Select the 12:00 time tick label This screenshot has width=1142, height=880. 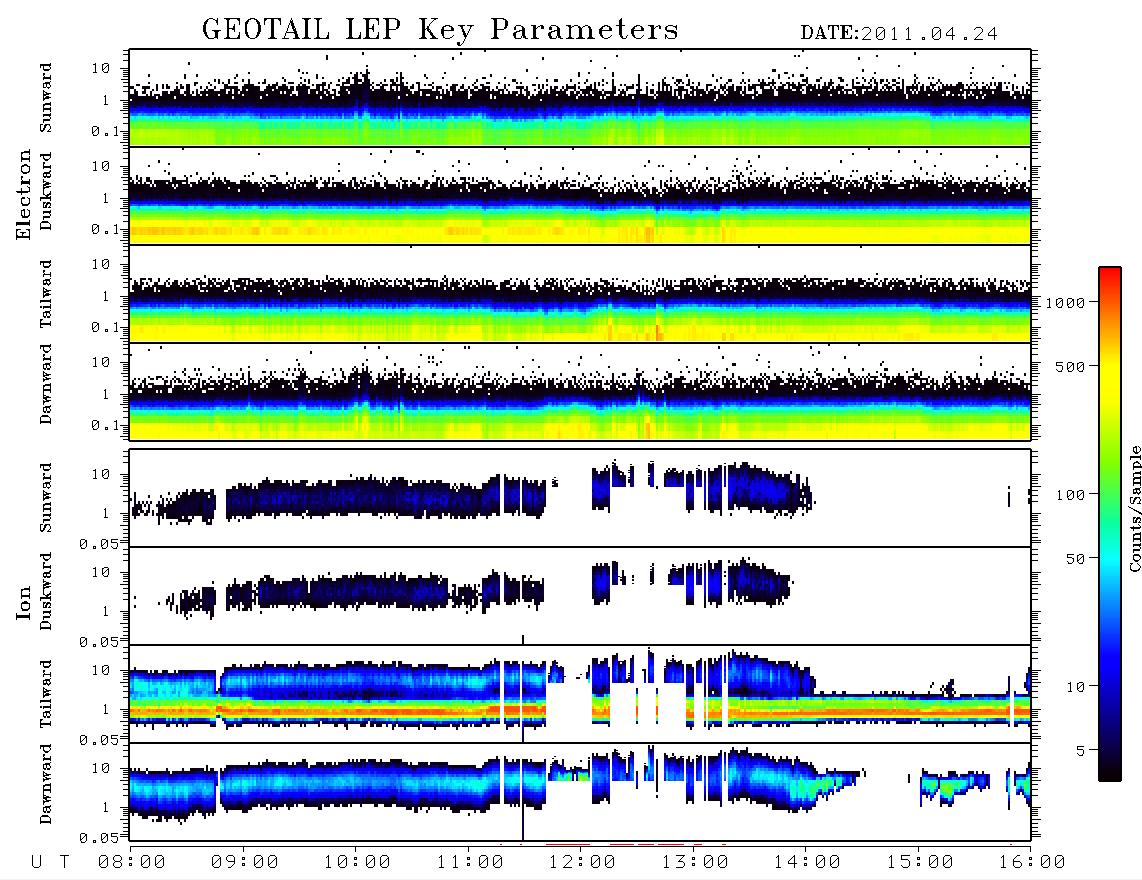[582, 863]
